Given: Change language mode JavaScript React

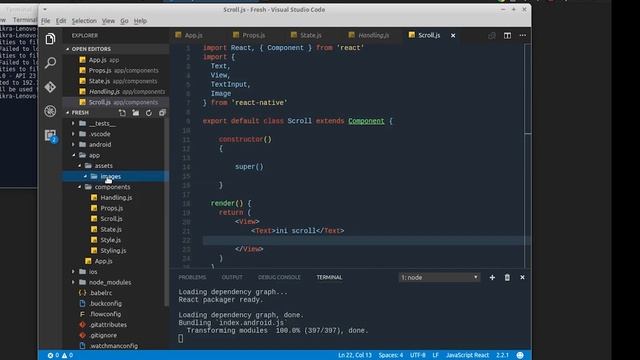Looking at the screenshot, I should coord(467,355).
